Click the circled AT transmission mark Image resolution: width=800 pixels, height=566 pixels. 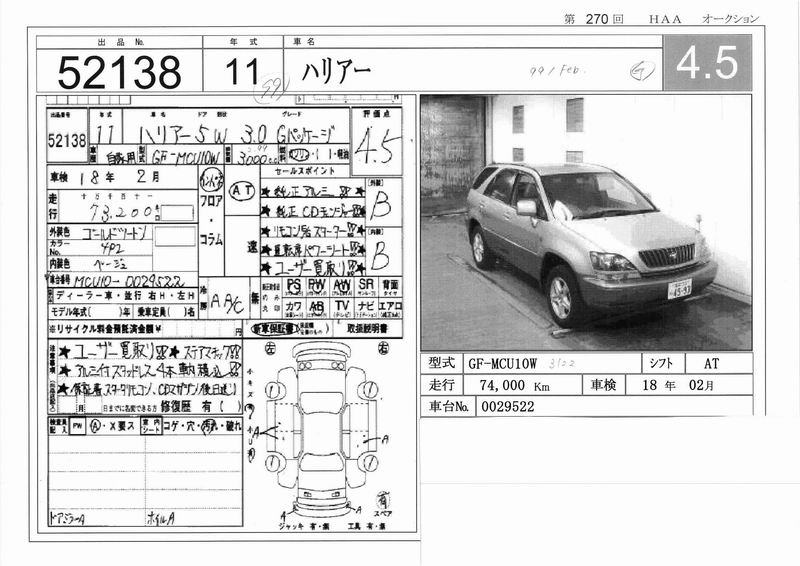click(x=242, y=190)
